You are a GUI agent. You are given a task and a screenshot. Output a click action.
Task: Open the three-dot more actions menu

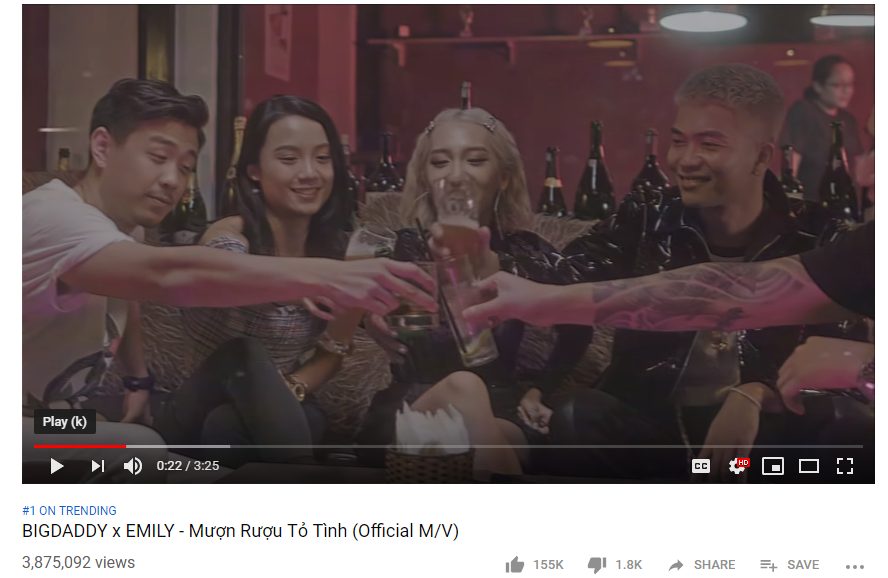855,566
